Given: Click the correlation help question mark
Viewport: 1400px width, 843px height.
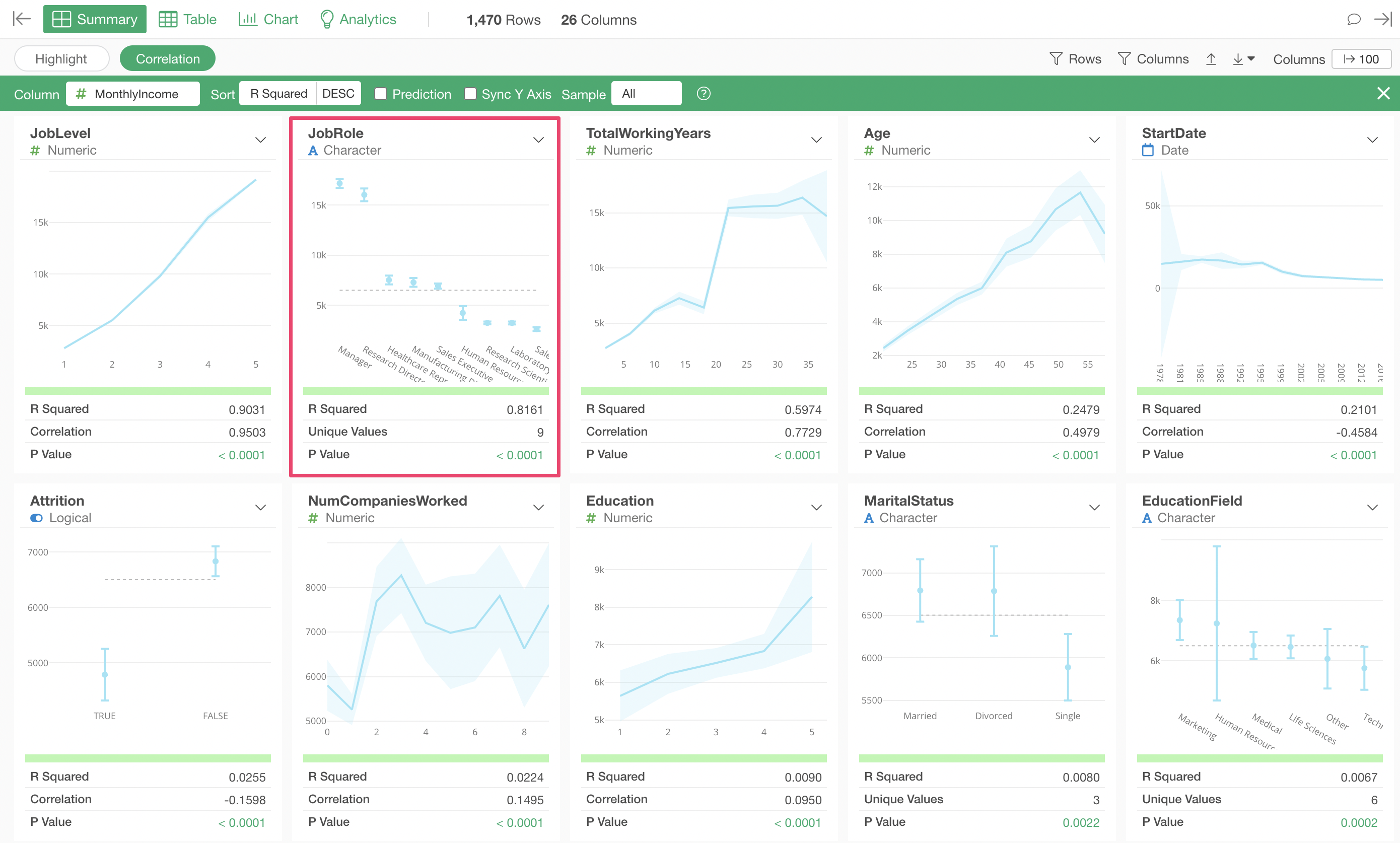Looking at the screenshot, I should (703, 94).
